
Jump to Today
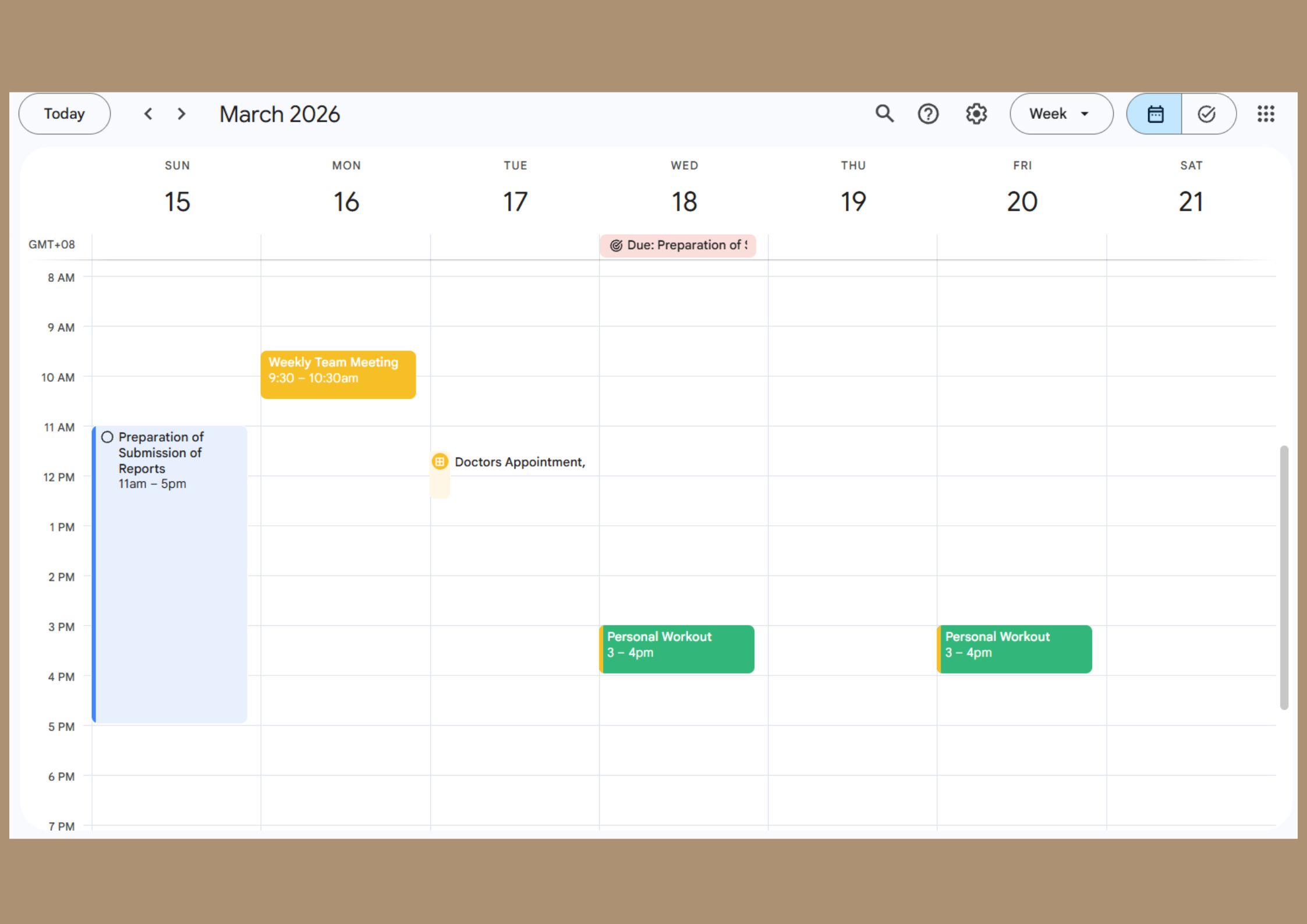64,114
